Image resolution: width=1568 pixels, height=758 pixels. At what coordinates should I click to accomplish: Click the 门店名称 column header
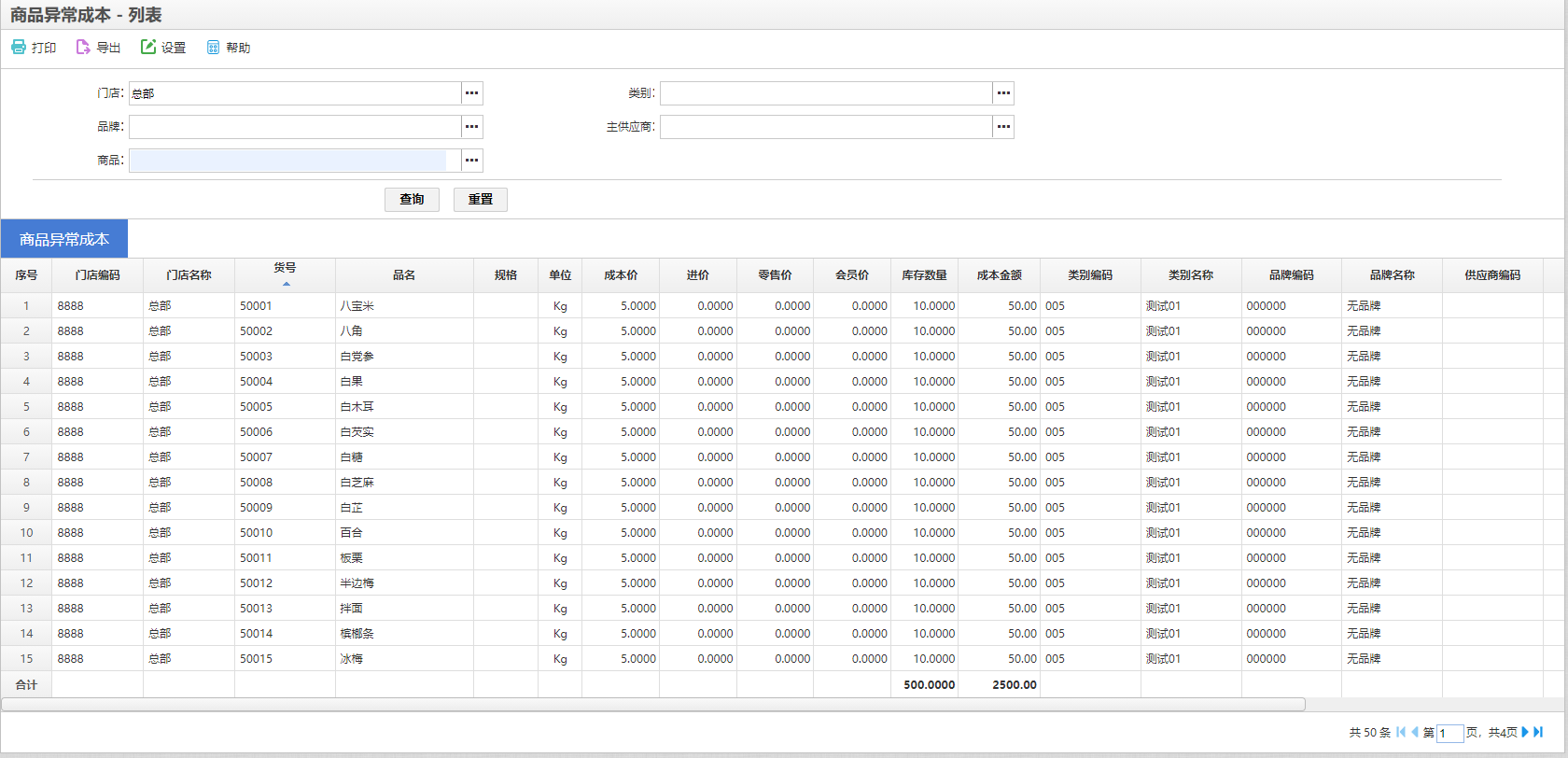pyautogui.click(x=189, y=275)
